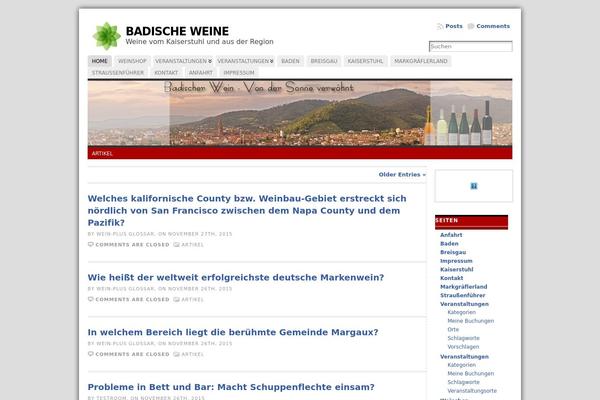
Task: Open Straußenführer in the Seiten sidebar
Action: tap(463, 296)
